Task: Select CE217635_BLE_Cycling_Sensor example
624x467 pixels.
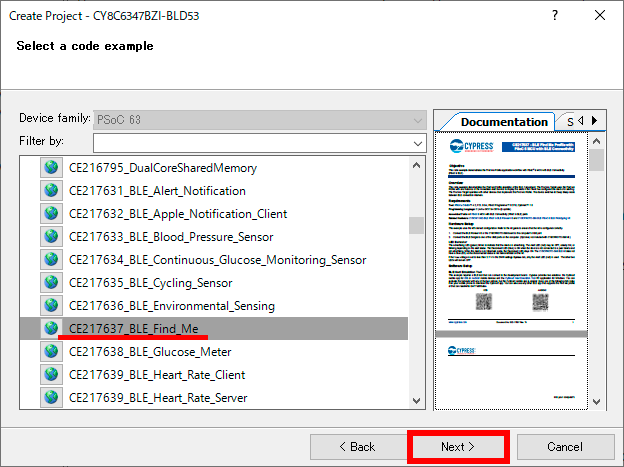Action: 150,283
